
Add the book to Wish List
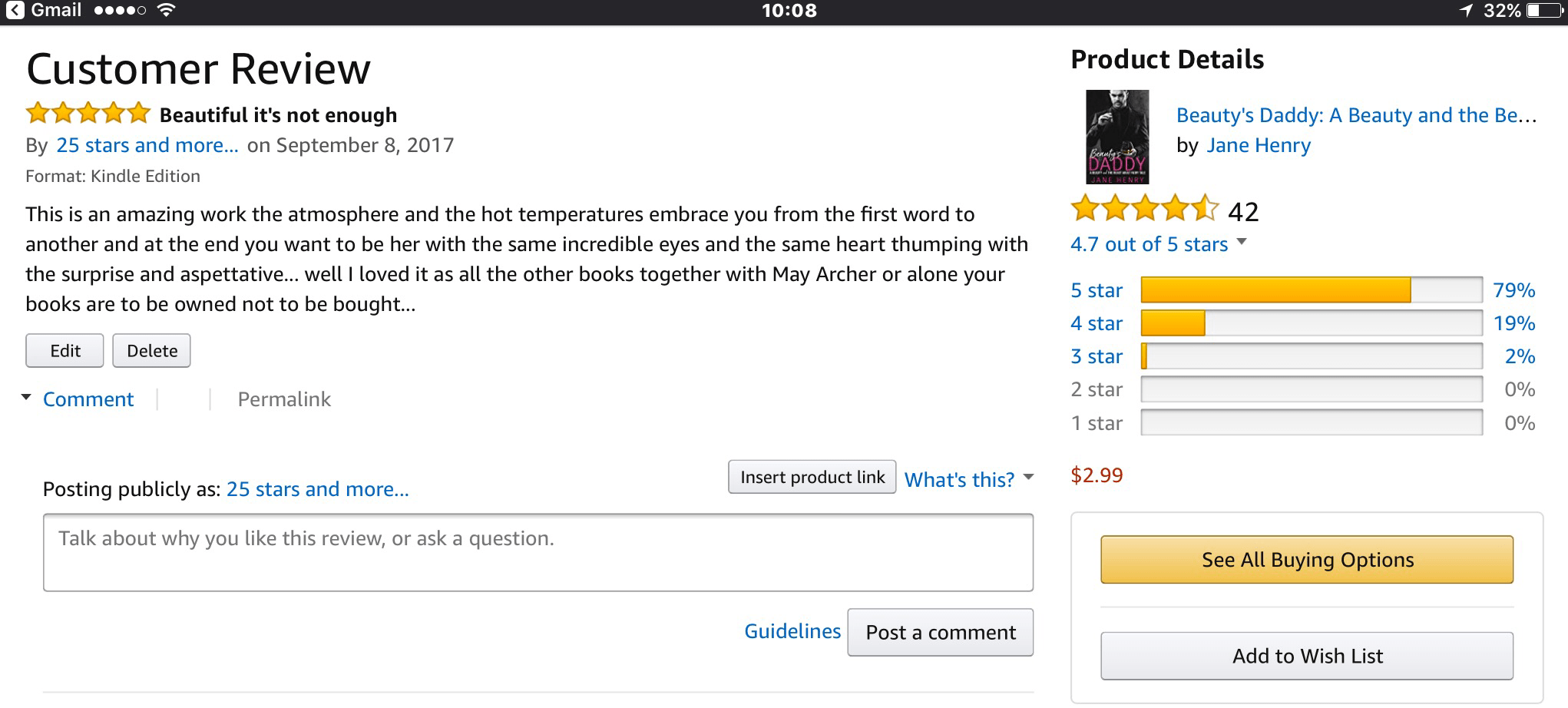[1307, 656]
